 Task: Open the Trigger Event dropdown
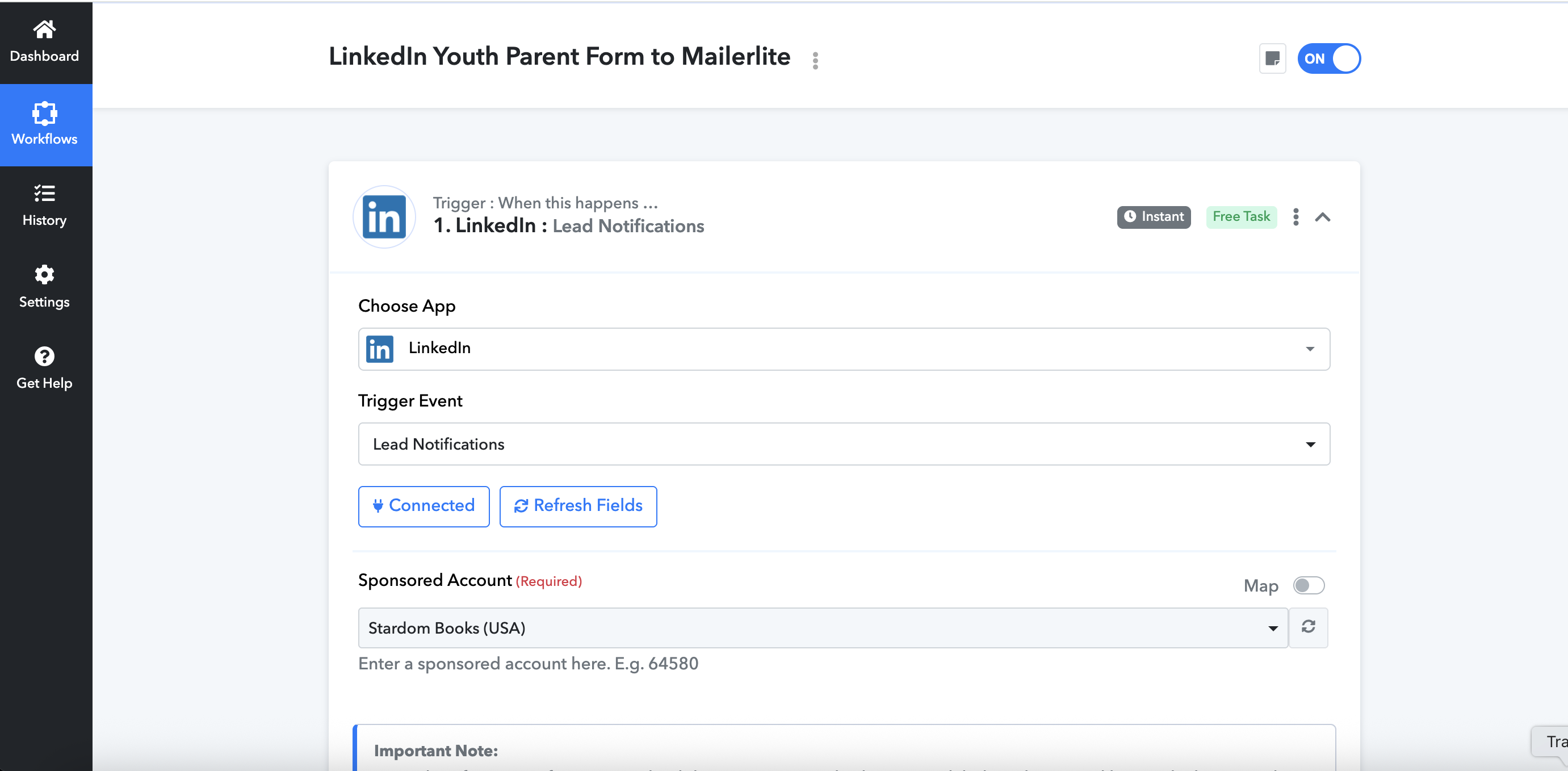click(x=844, y=444)
